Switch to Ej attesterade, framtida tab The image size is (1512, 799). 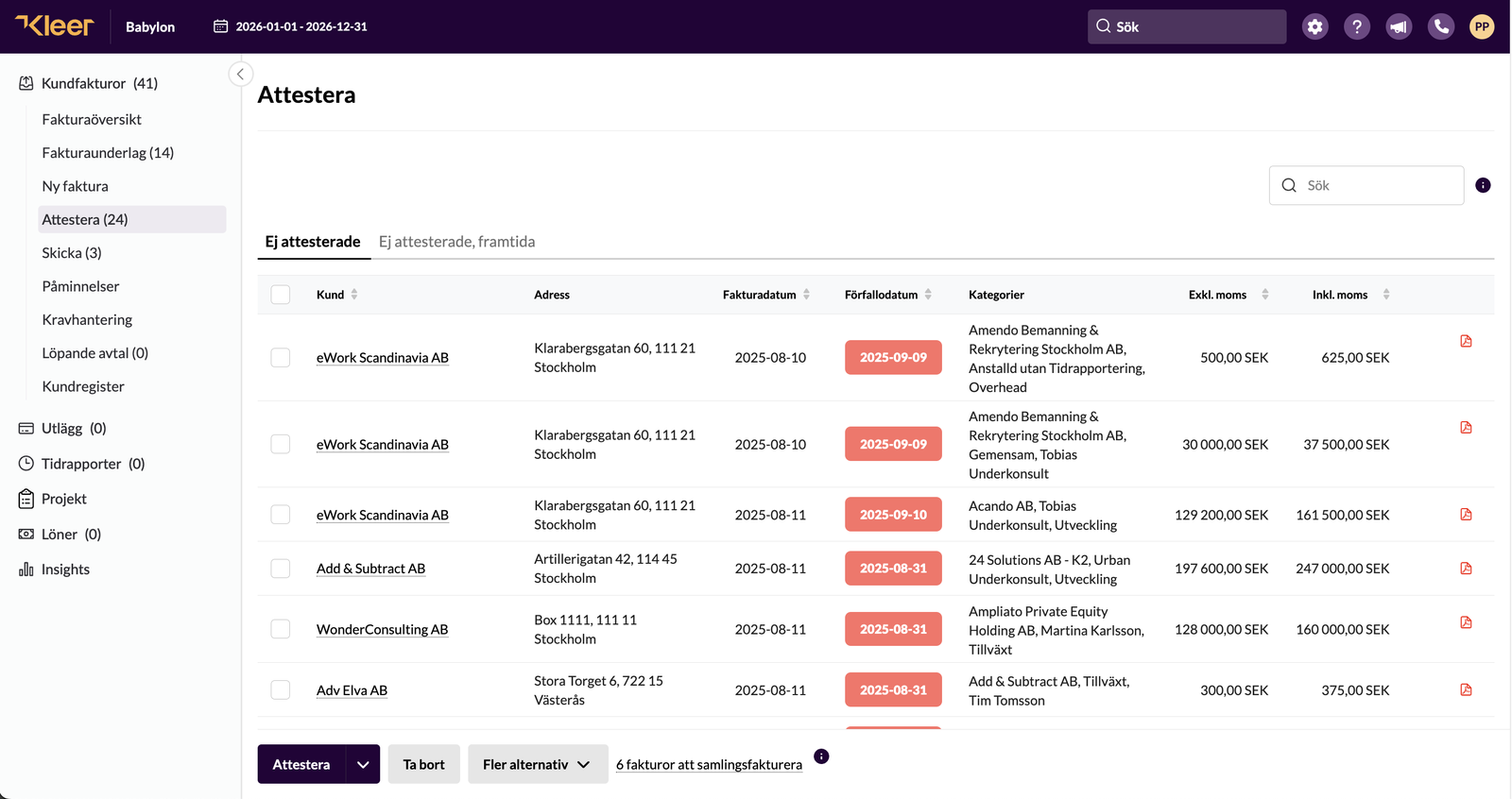point(456,242)
